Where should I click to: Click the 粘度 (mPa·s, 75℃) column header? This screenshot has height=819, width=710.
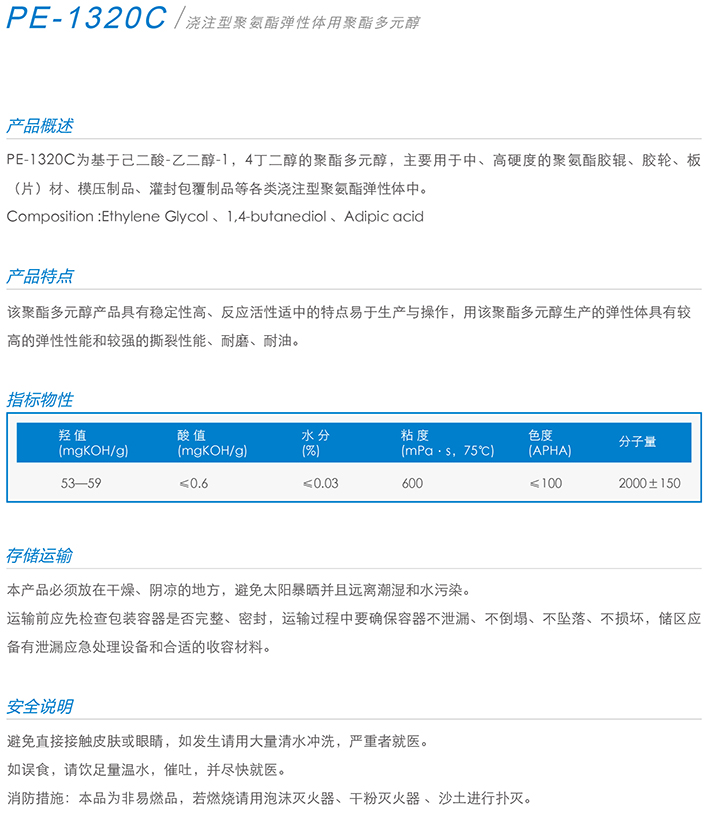[447, 443]
